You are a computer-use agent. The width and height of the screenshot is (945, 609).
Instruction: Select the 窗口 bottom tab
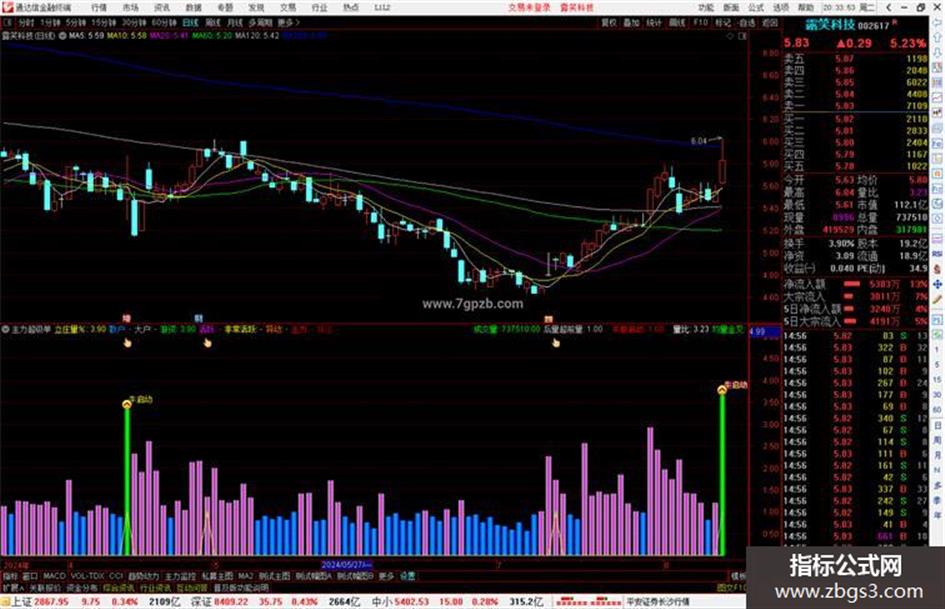click(30, 576)
